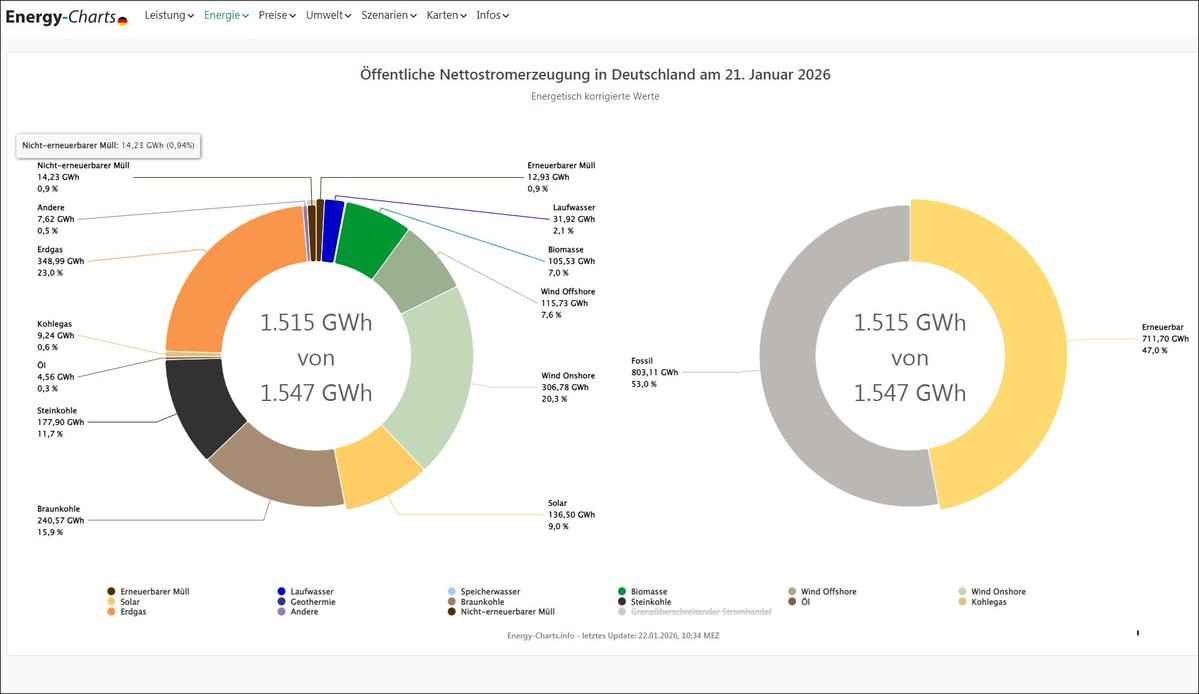Hide Wind Onshore via legend label
Image resolution: width=1199 pixels, height=694 pixels.
tap(998, 592)
